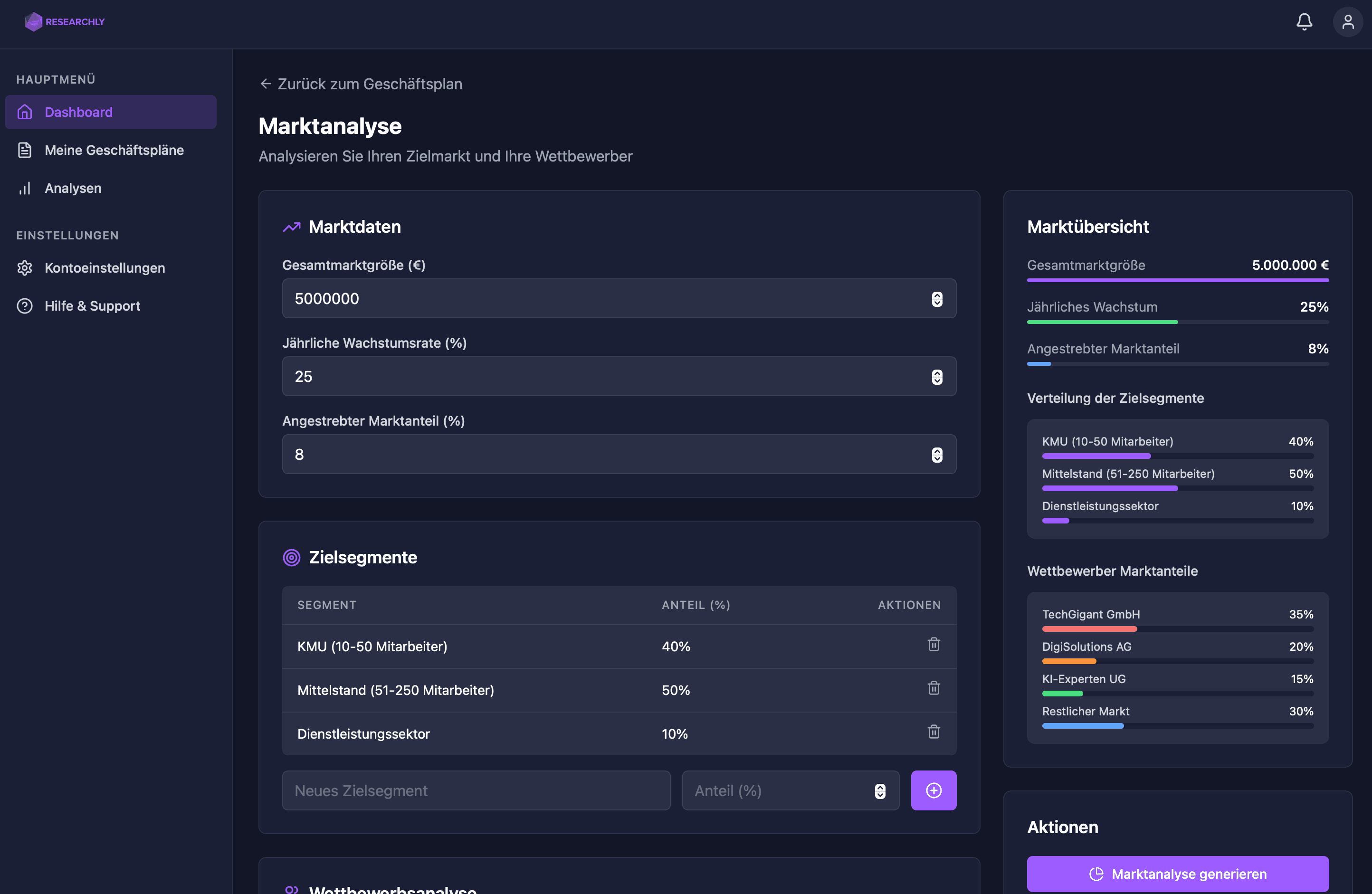Open Dashboard in the main menu

click(111, 112)
